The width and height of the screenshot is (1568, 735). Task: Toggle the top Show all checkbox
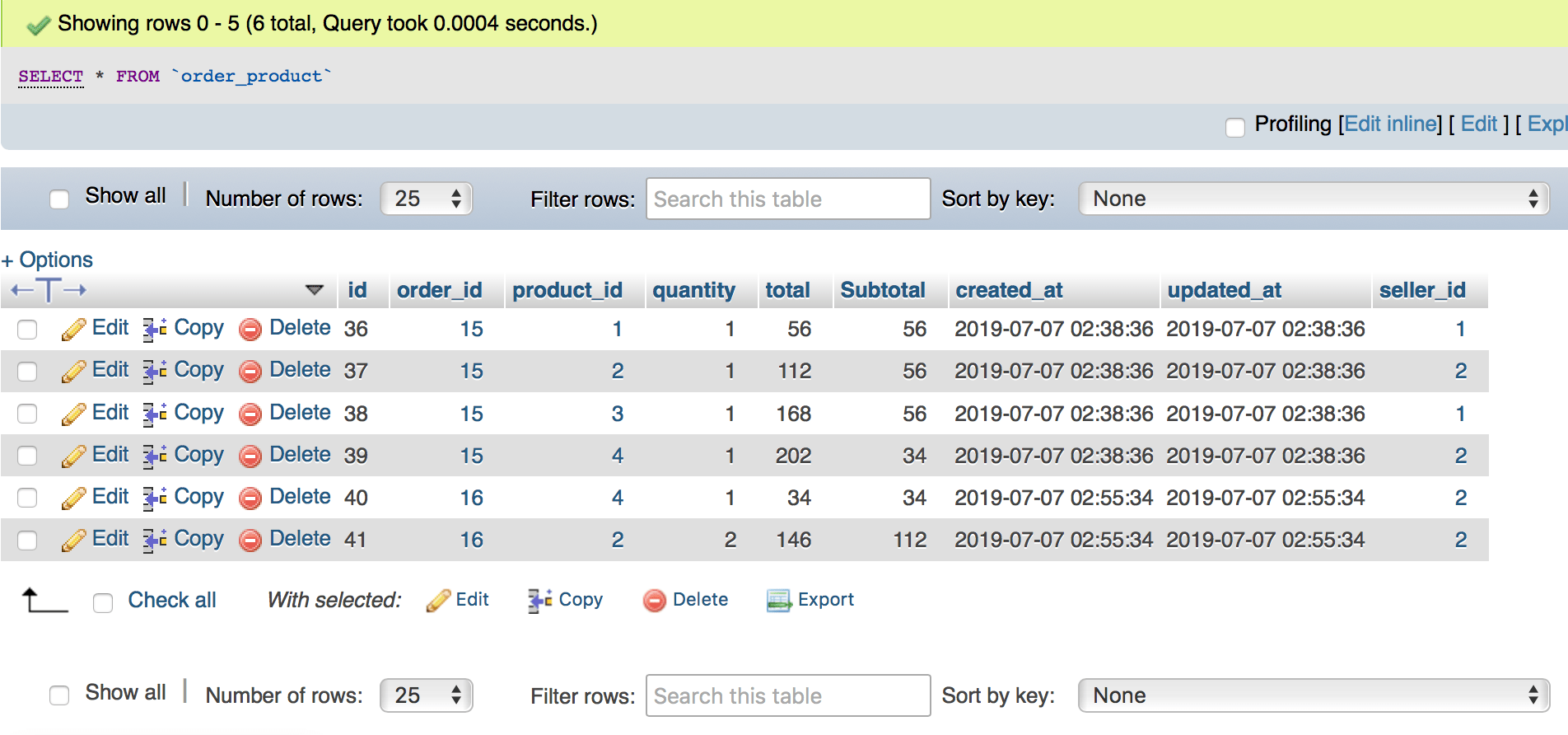(59, 199)
